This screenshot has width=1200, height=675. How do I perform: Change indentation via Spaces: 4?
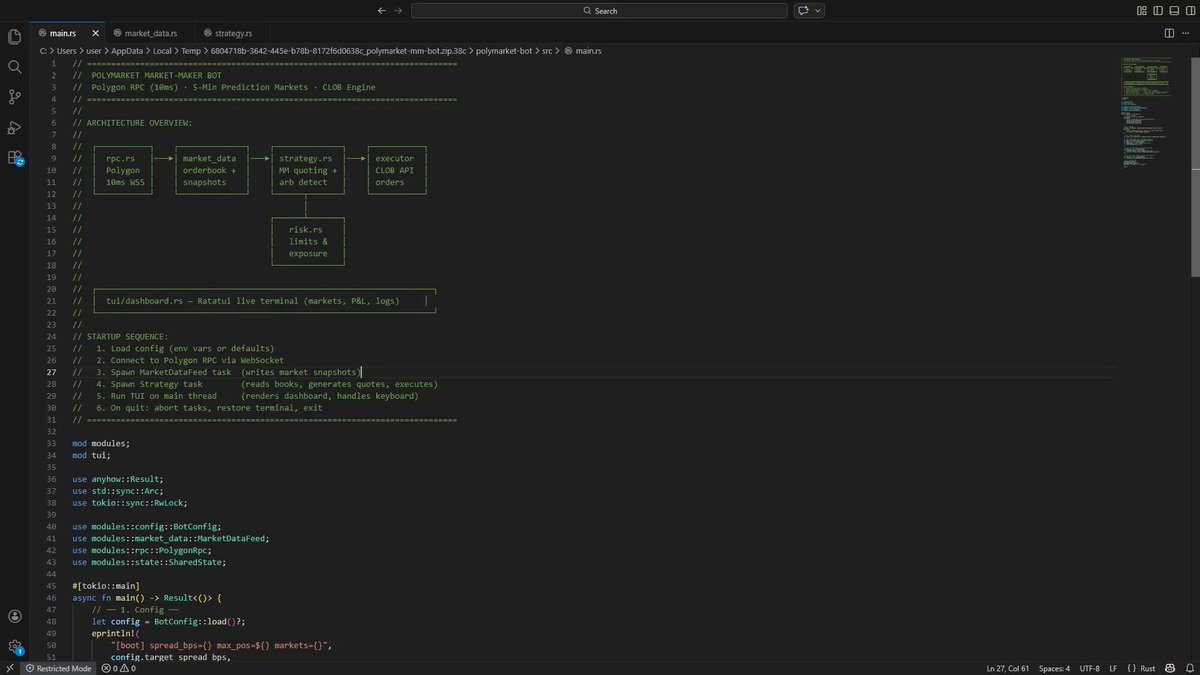tap(1054, 668)
